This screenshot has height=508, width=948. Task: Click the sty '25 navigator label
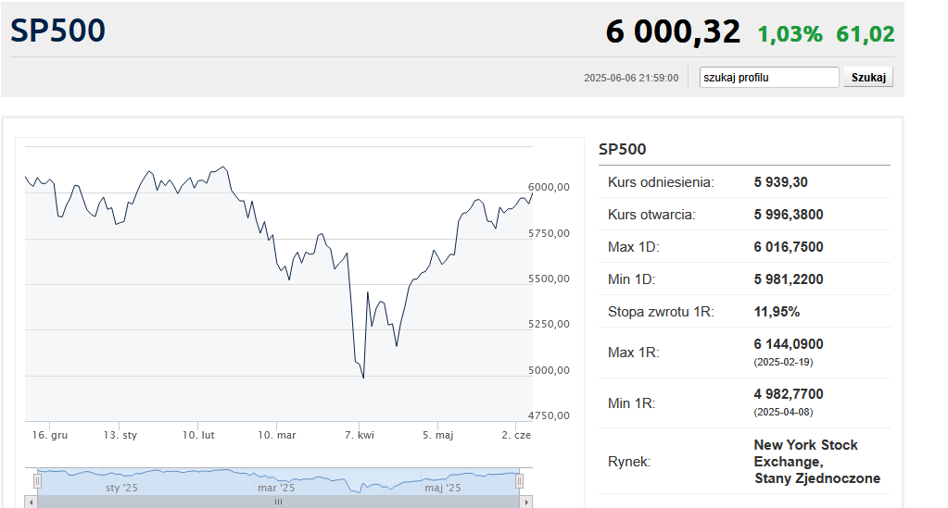(x=122, y=487)
